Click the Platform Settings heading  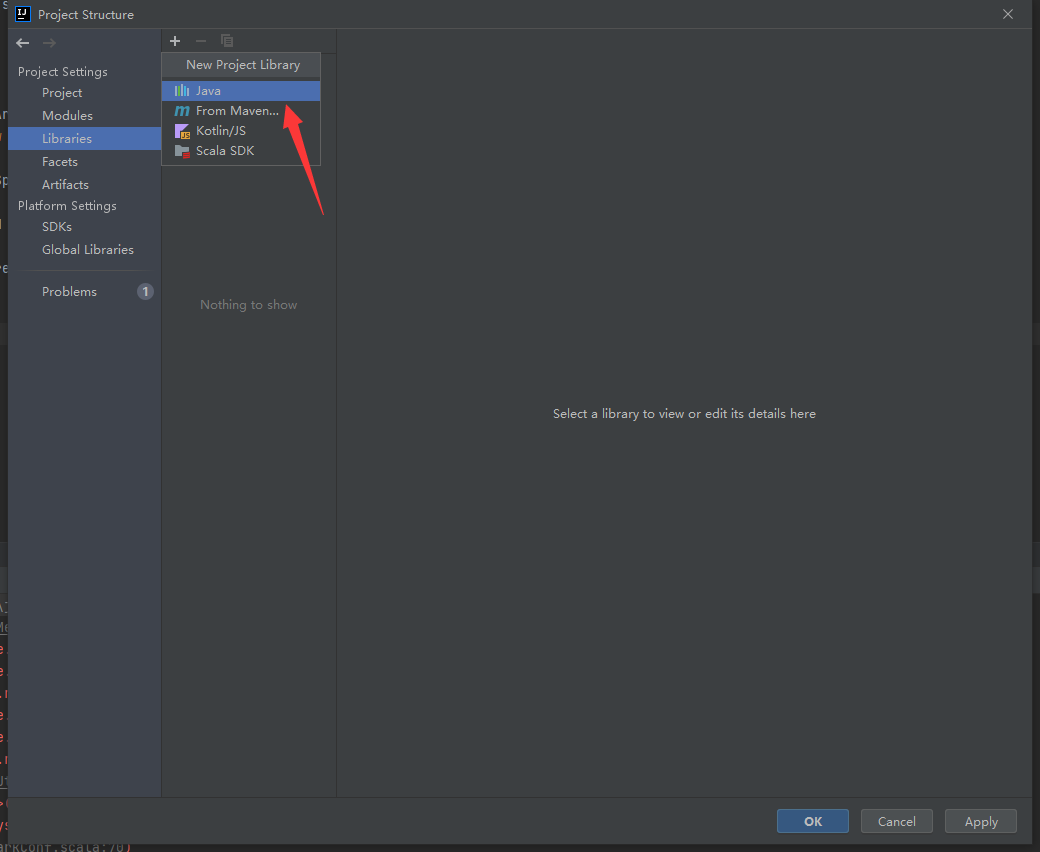point(67,206)
